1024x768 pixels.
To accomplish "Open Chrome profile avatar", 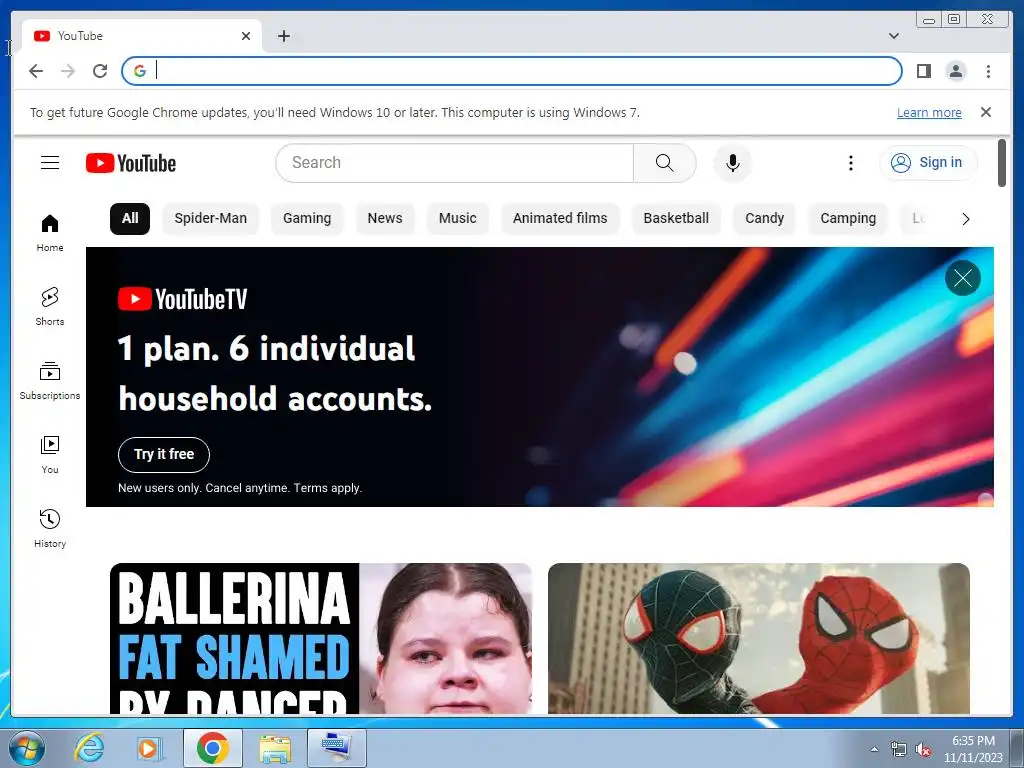I will [955, 71].
